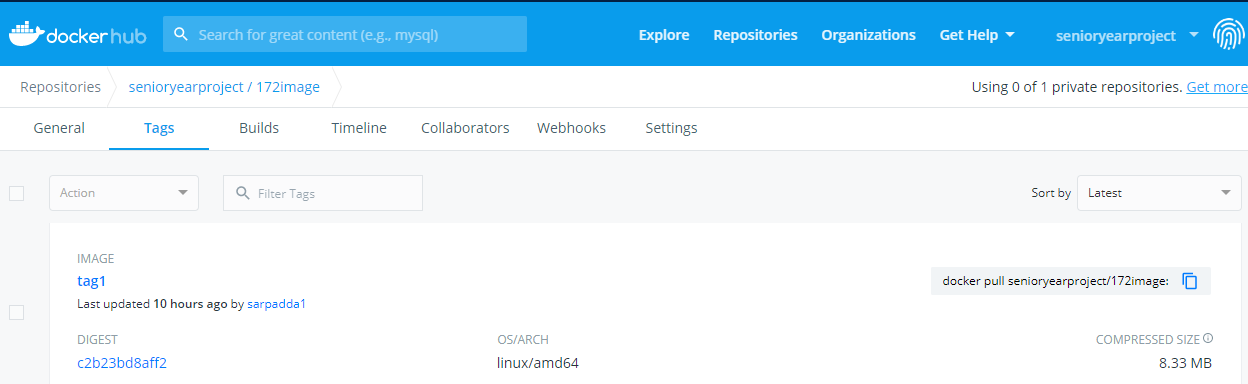
Task: Open the tag1 image link
Action: [91, 281]
